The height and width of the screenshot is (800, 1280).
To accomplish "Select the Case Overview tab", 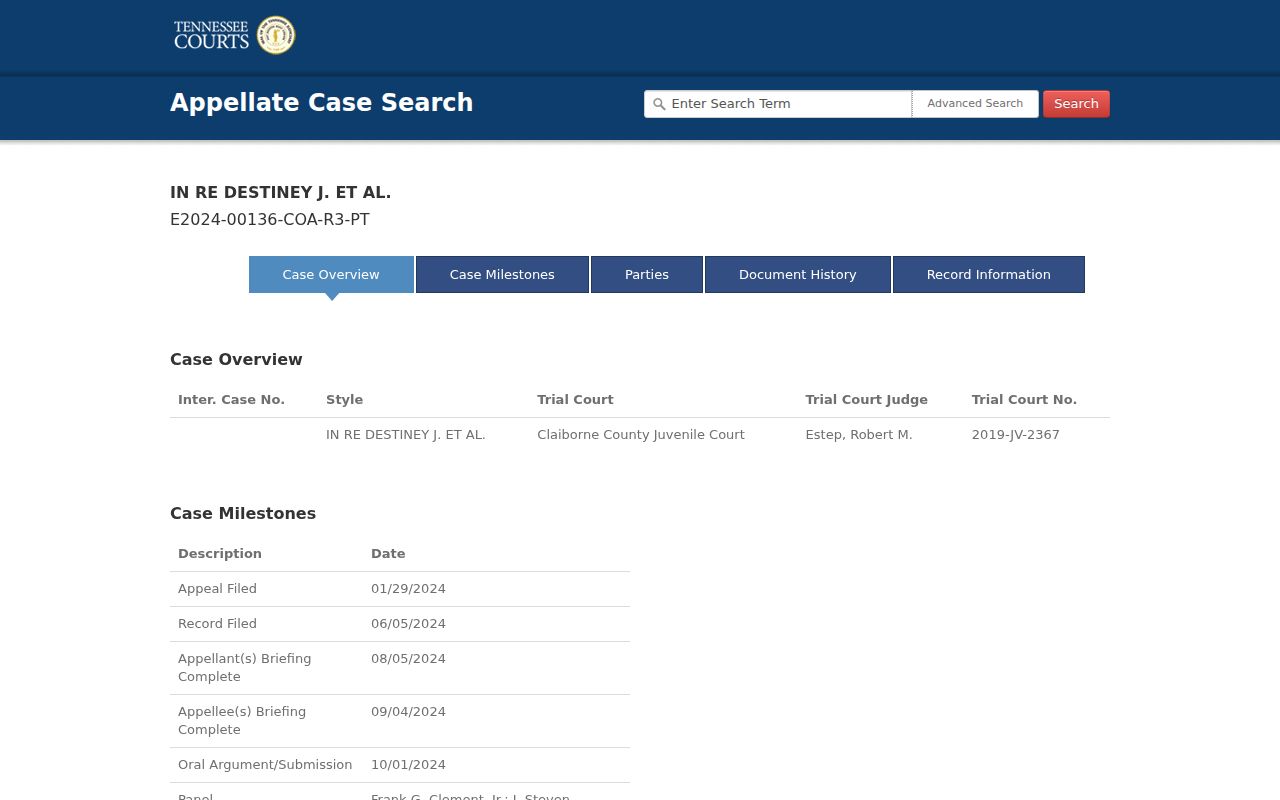I will [331, 274].
